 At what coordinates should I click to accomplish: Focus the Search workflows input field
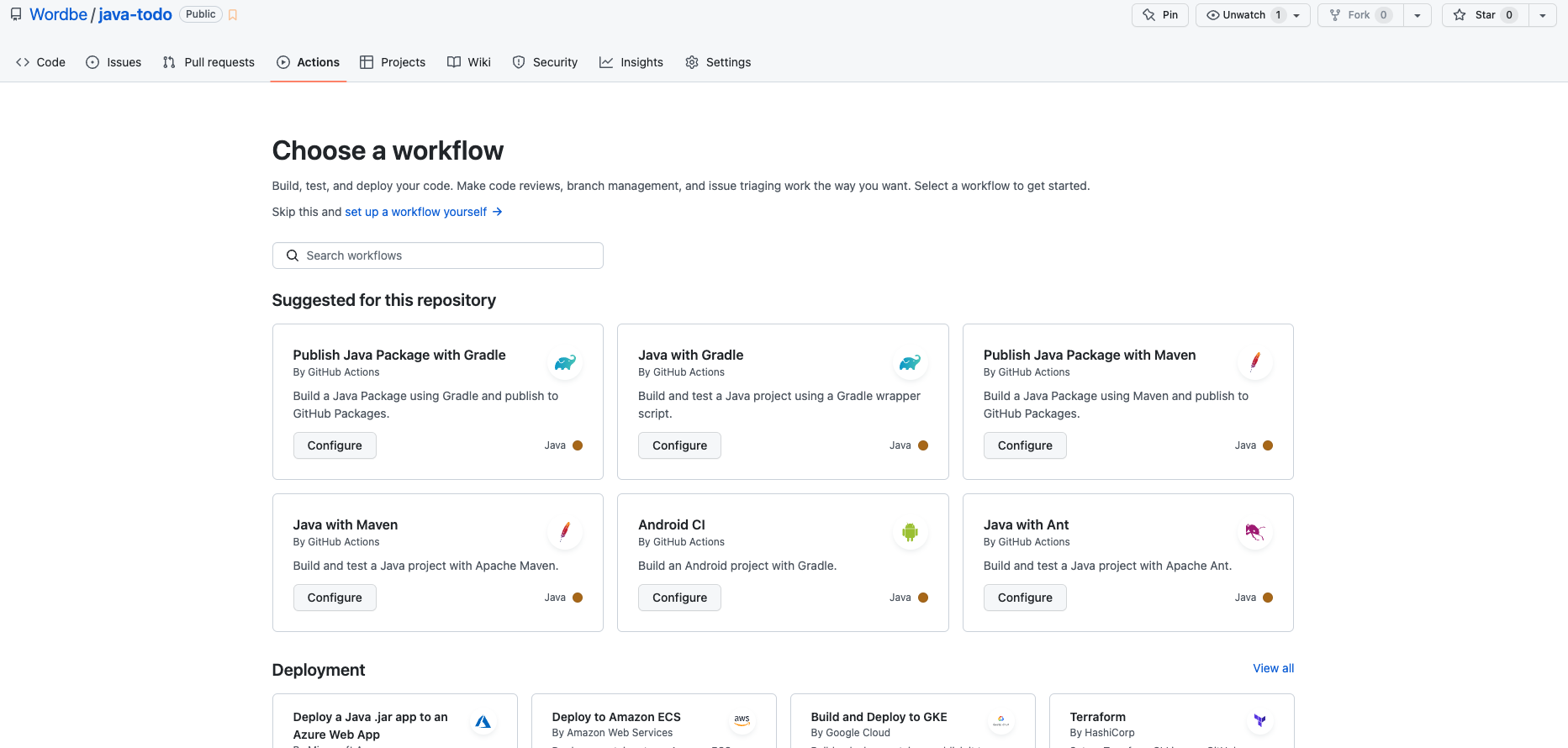click(437, 255)
